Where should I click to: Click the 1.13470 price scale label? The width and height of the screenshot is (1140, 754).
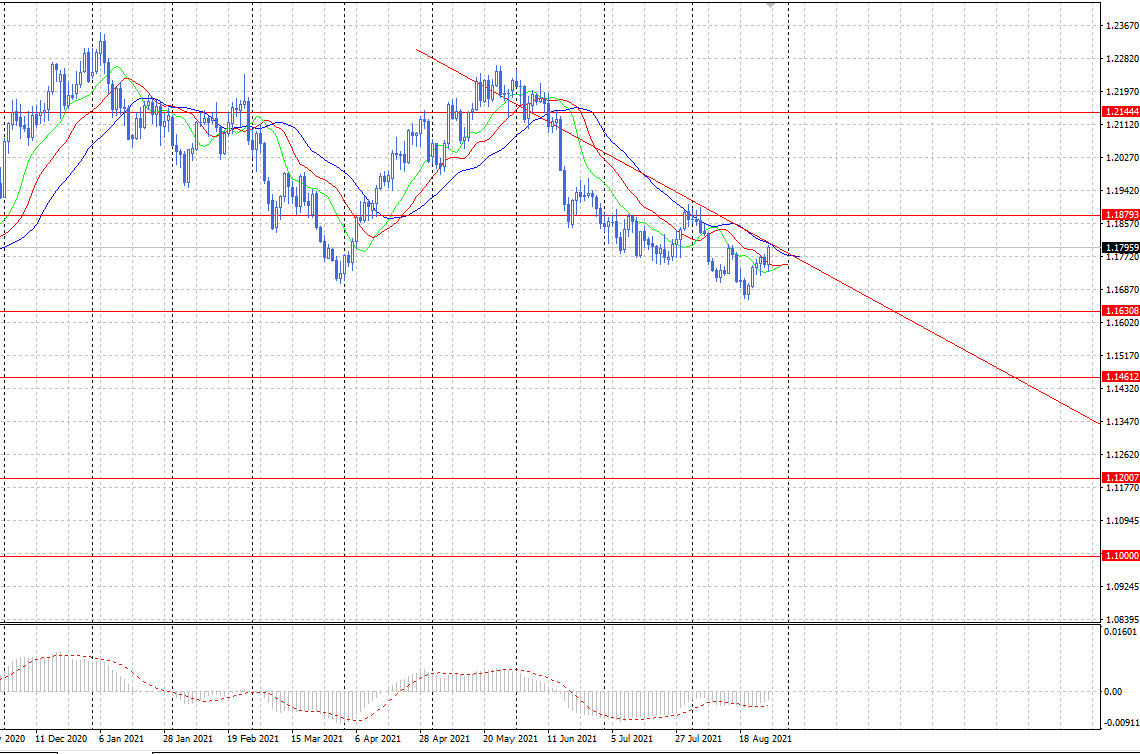(1122, 422)
